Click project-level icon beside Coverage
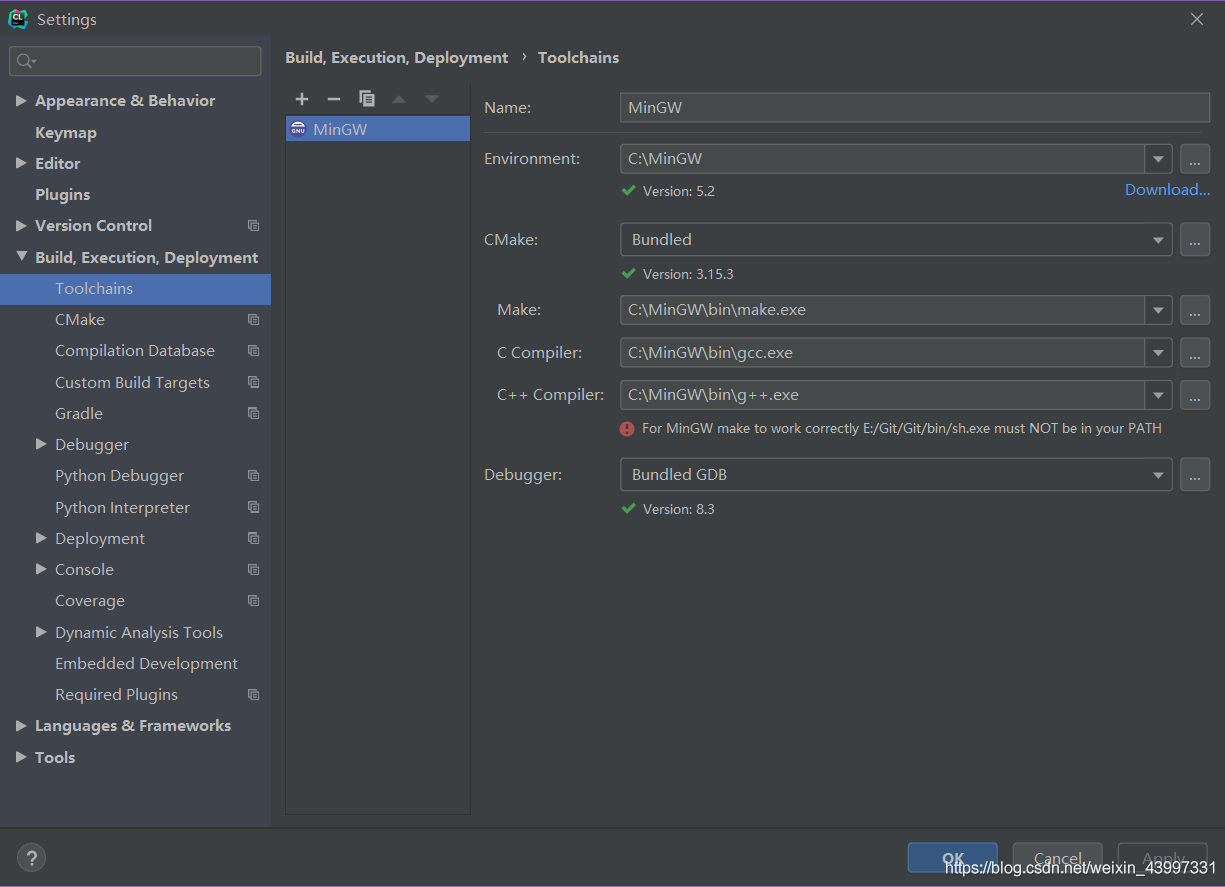This screenshot has height=887, width=1225. click(253, 601)
